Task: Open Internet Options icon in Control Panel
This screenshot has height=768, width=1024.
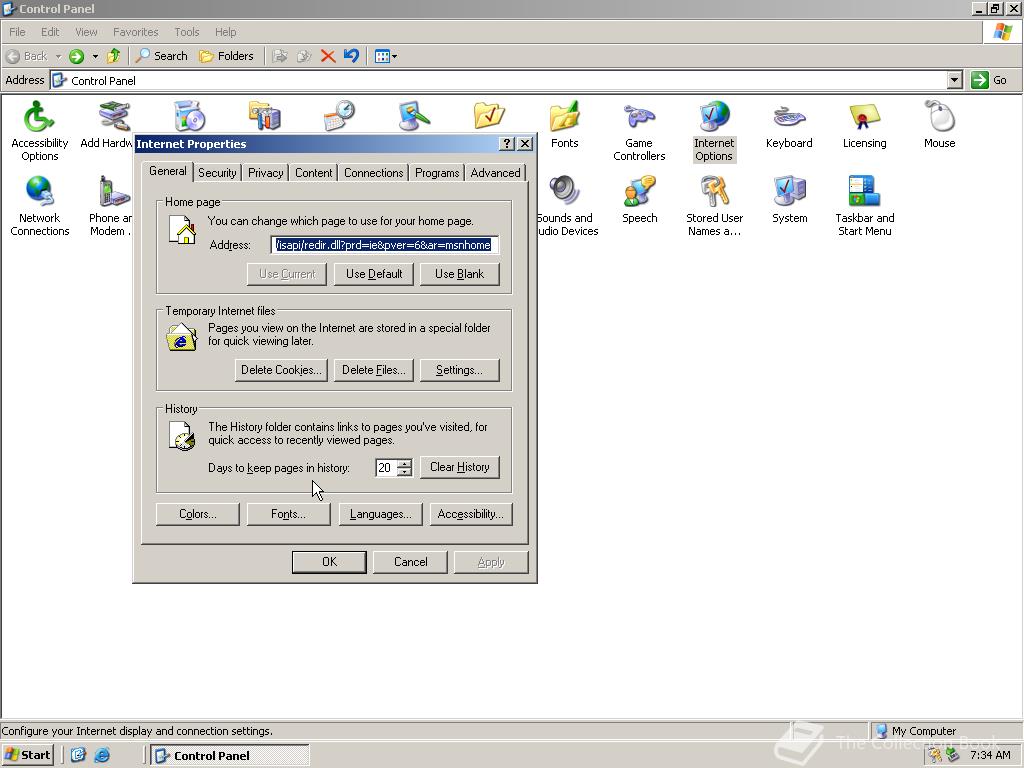Action: (x=714, y=130)
